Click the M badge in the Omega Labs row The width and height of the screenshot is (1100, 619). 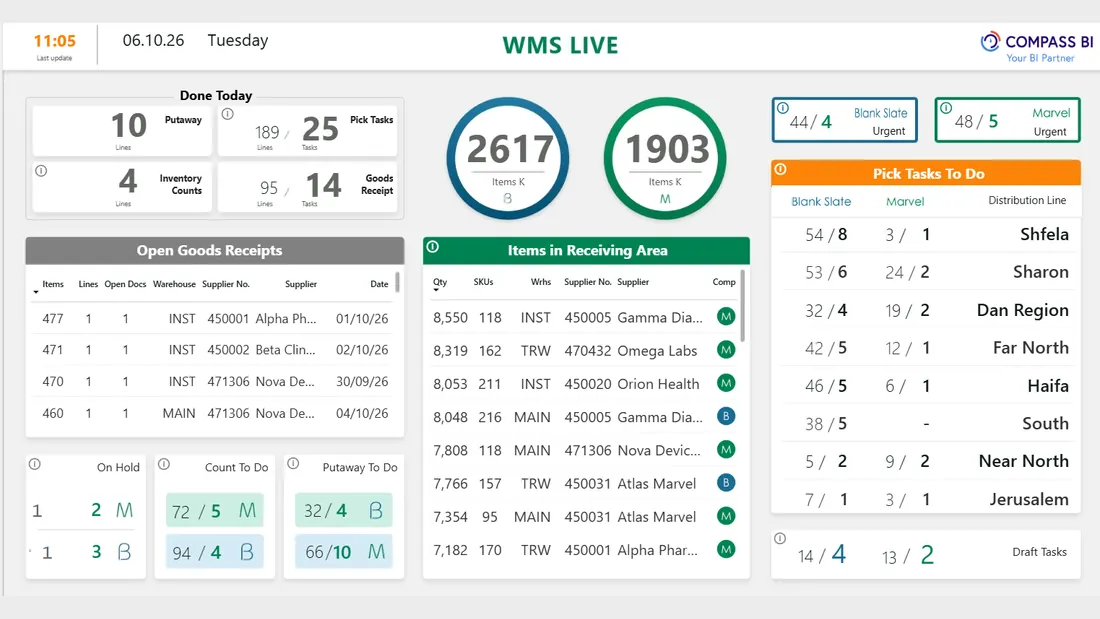click(726, 350)
